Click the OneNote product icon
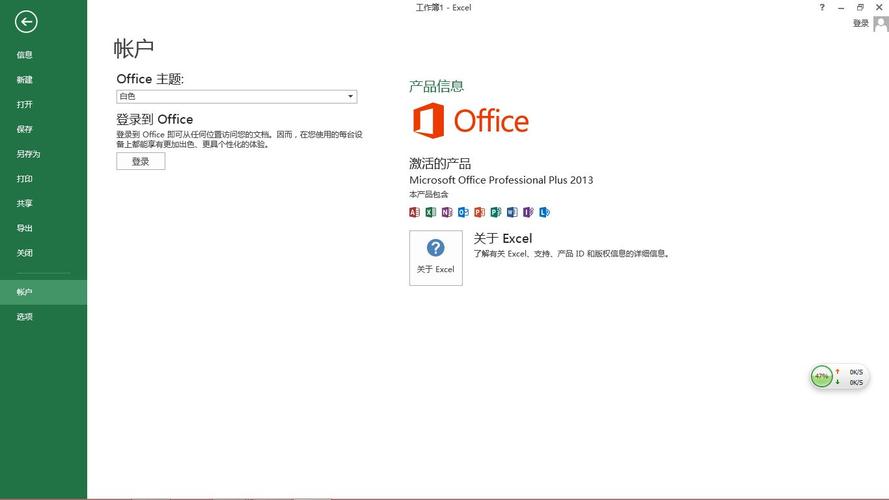The image size is (889, 500). click(x=447, y=212)
